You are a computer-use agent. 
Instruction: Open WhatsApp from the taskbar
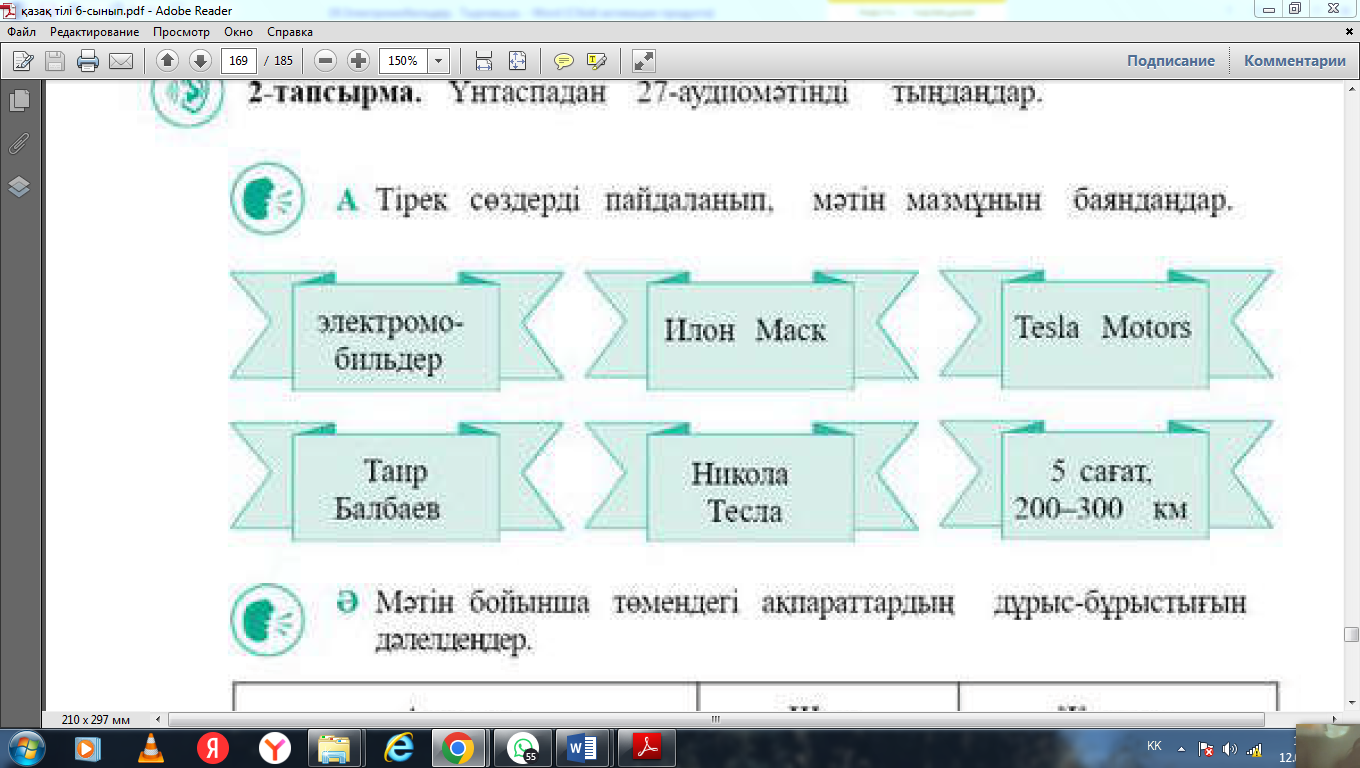[x=522, y=747]
